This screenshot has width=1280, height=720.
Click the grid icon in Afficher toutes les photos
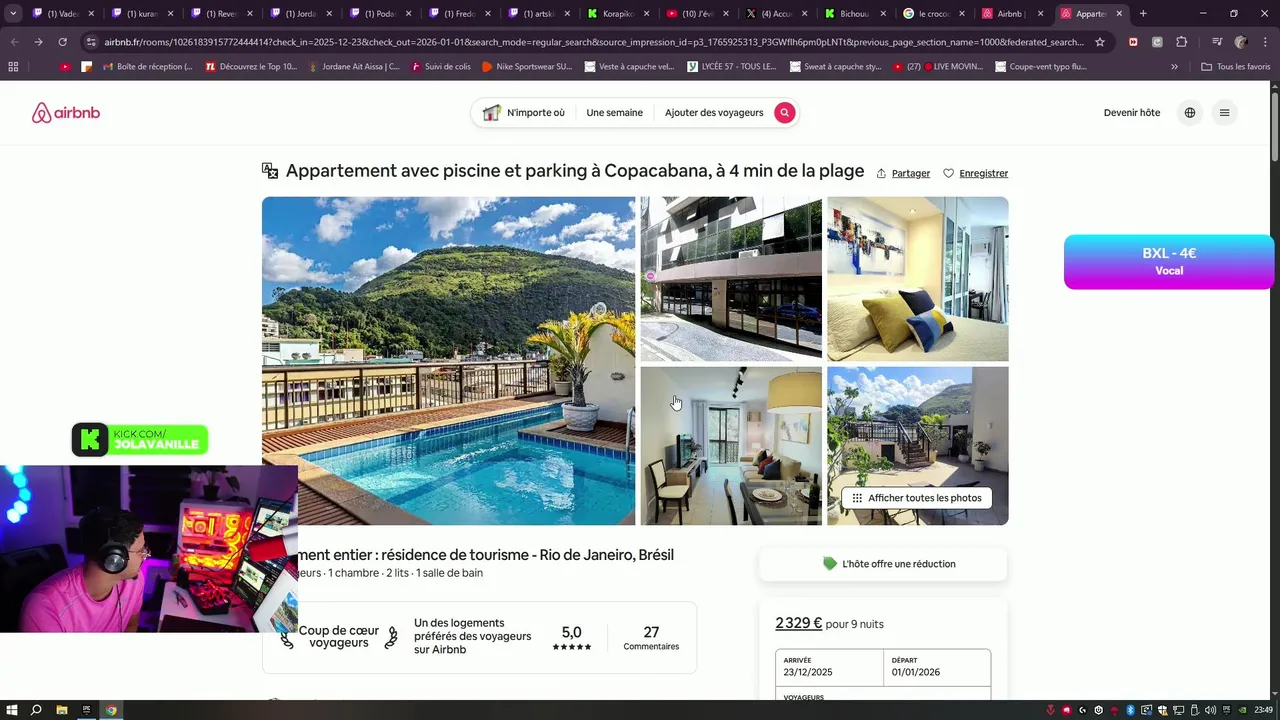(857, 498)
